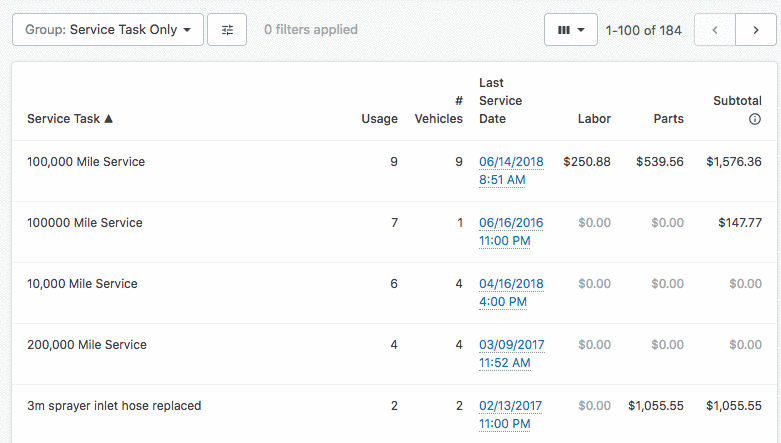Click the Subtotal info icon

(755, 119)
